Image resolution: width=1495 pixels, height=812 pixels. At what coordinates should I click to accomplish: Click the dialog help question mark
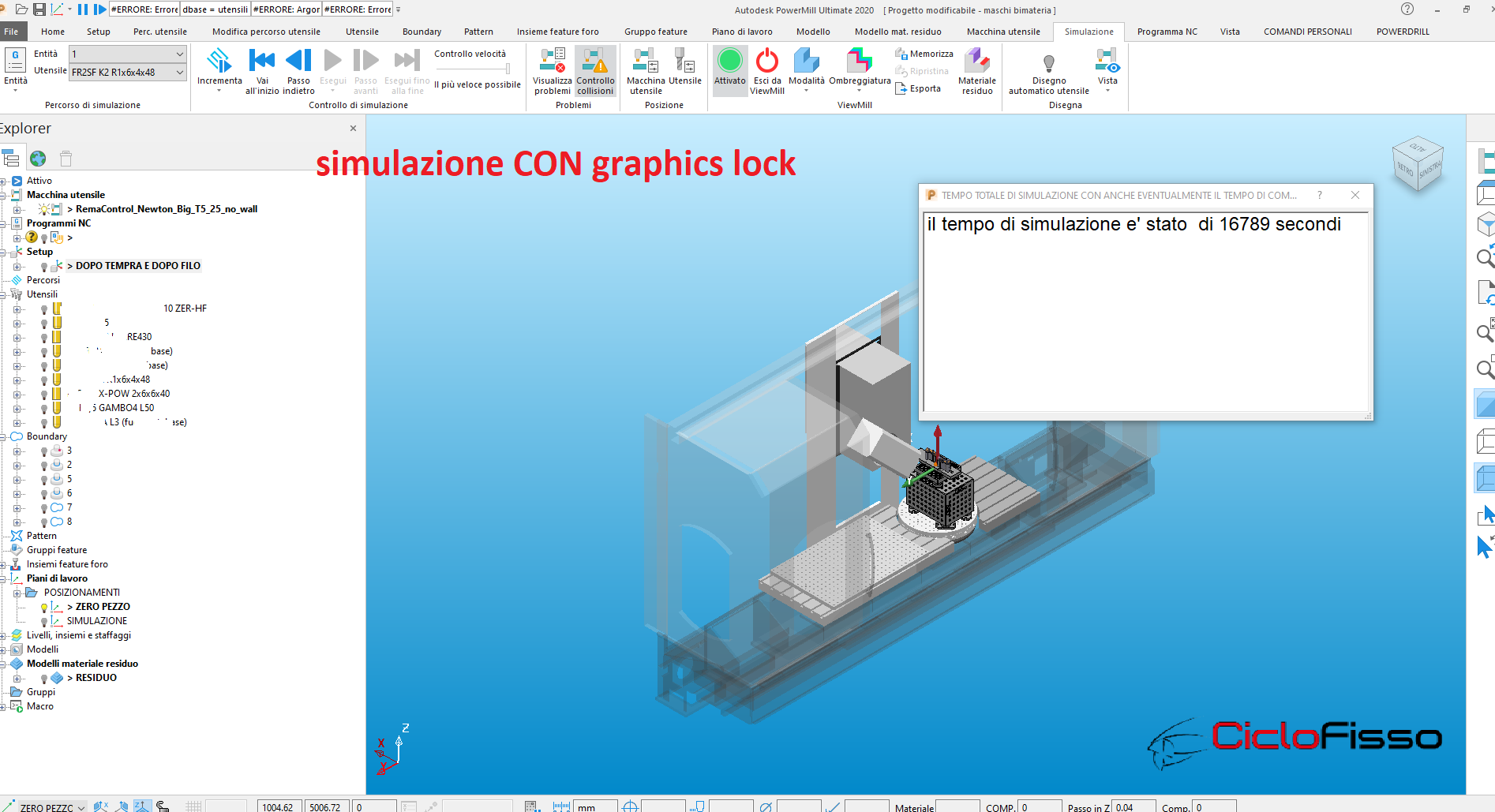tap(1320, 195)
